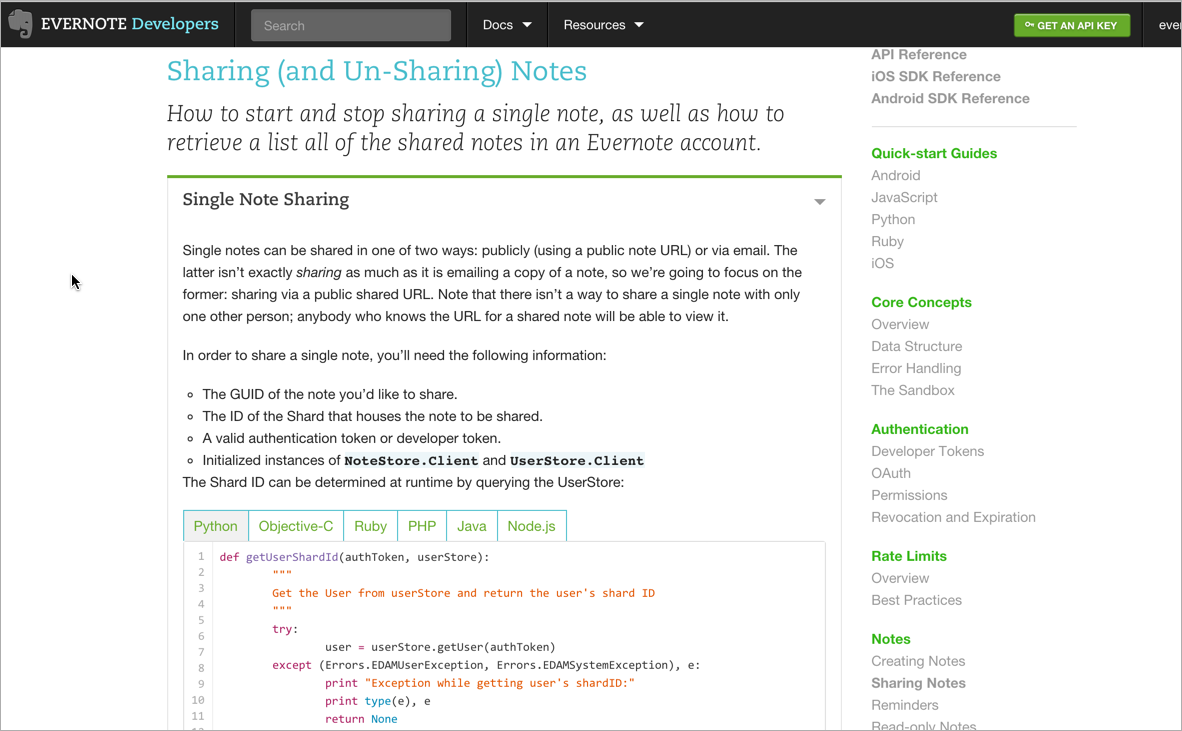The image size is (1182, 731).
Task: Open the Developer Tokens sidebar link
Action: [927, 451]
